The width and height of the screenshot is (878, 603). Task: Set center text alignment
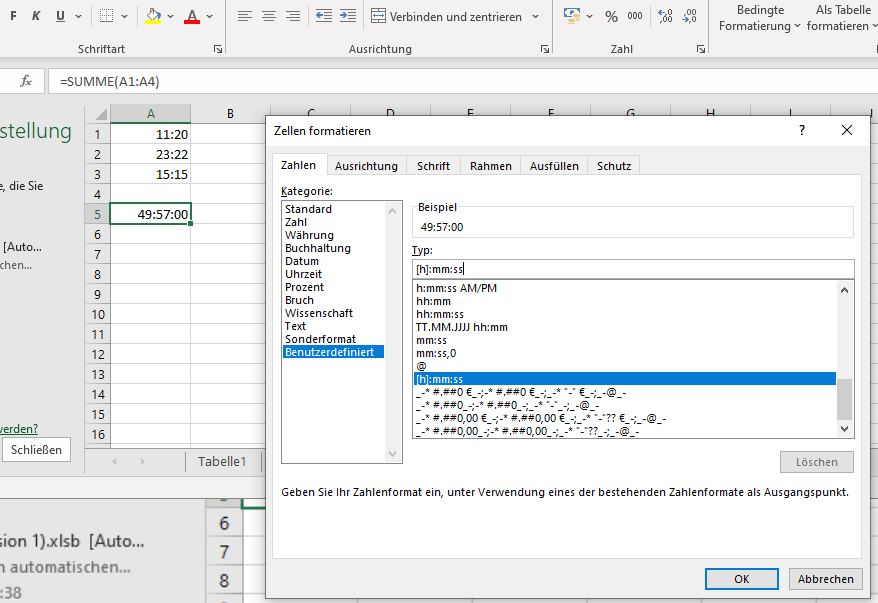click(x=268, y=16)
